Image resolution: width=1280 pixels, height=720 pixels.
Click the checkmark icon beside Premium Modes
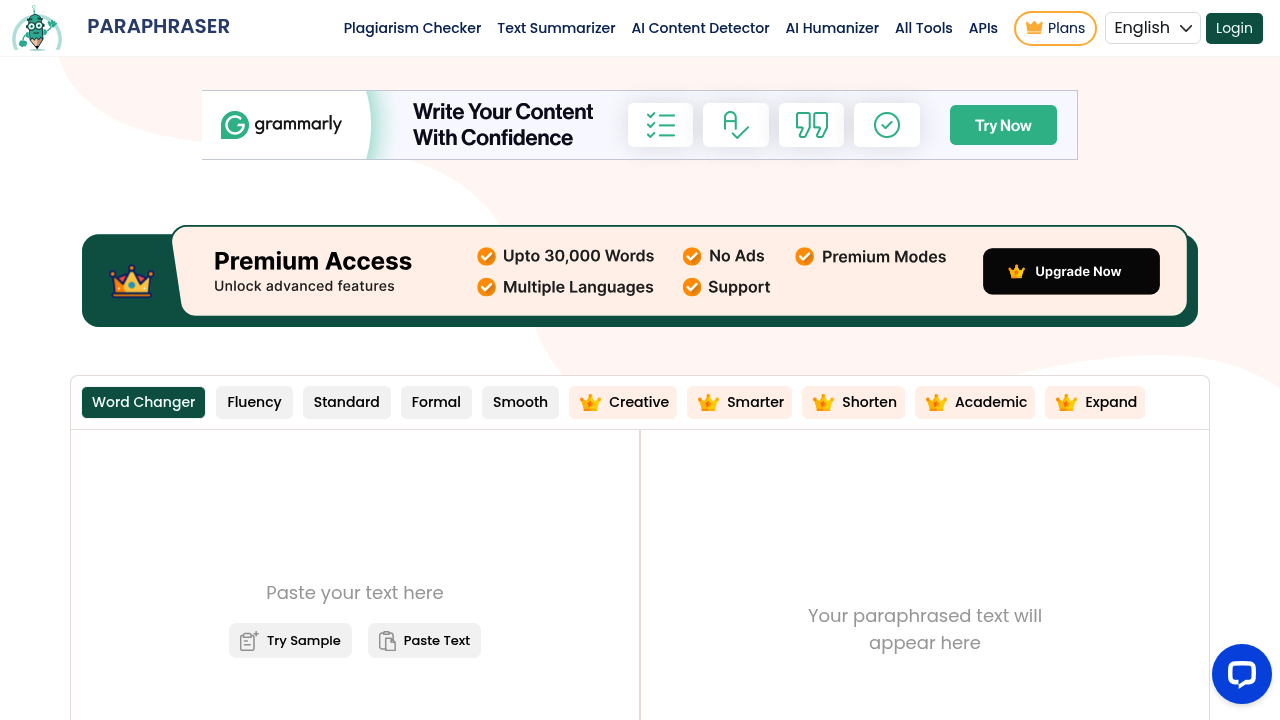click(x=805, y=256)
